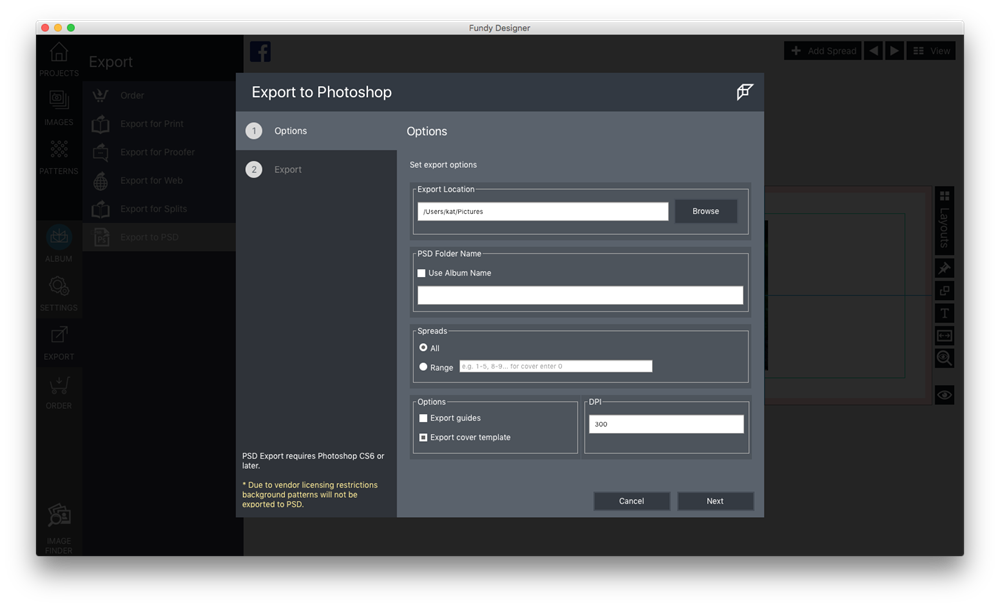1000x607 pixels.
Task: Toggle Export cover template checkbox
Action: pyautogui.click(x=423, y=437)
